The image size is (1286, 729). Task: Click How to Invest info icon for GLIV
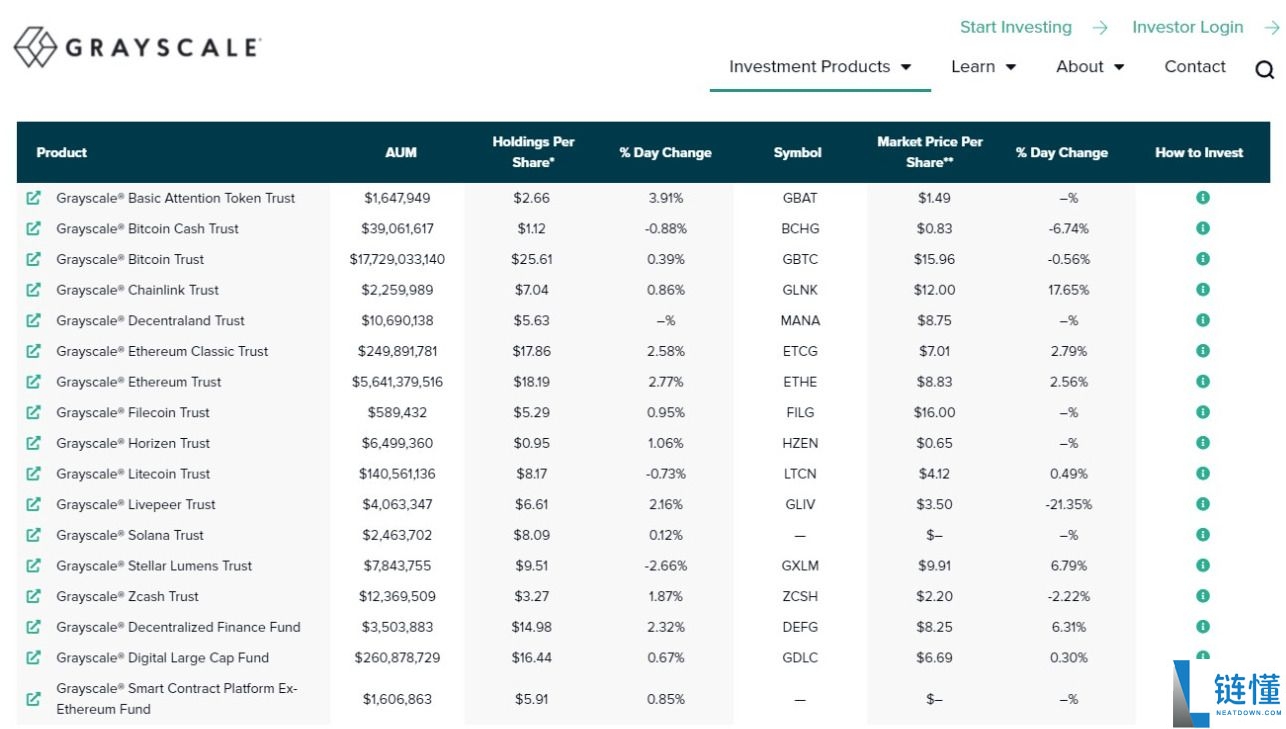pos(1203,504)
